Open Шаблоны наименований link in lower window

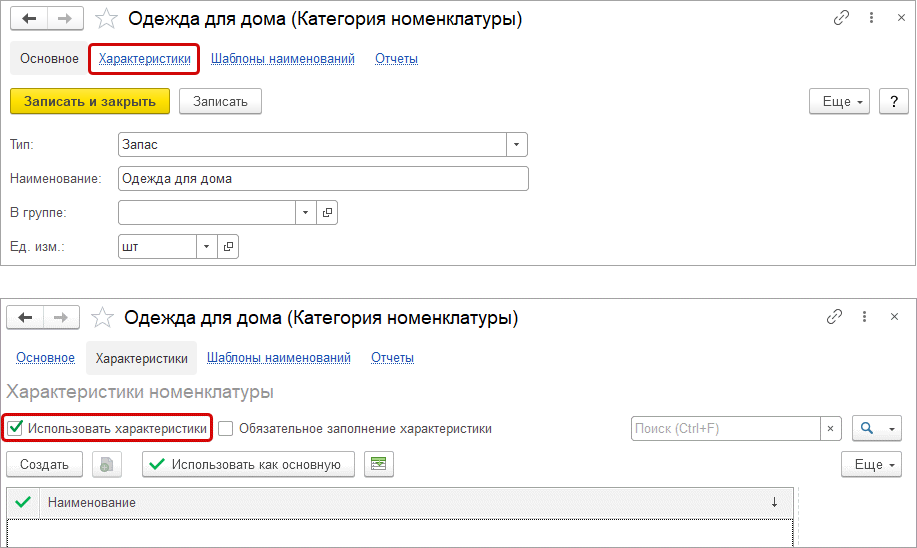point(279,357)
